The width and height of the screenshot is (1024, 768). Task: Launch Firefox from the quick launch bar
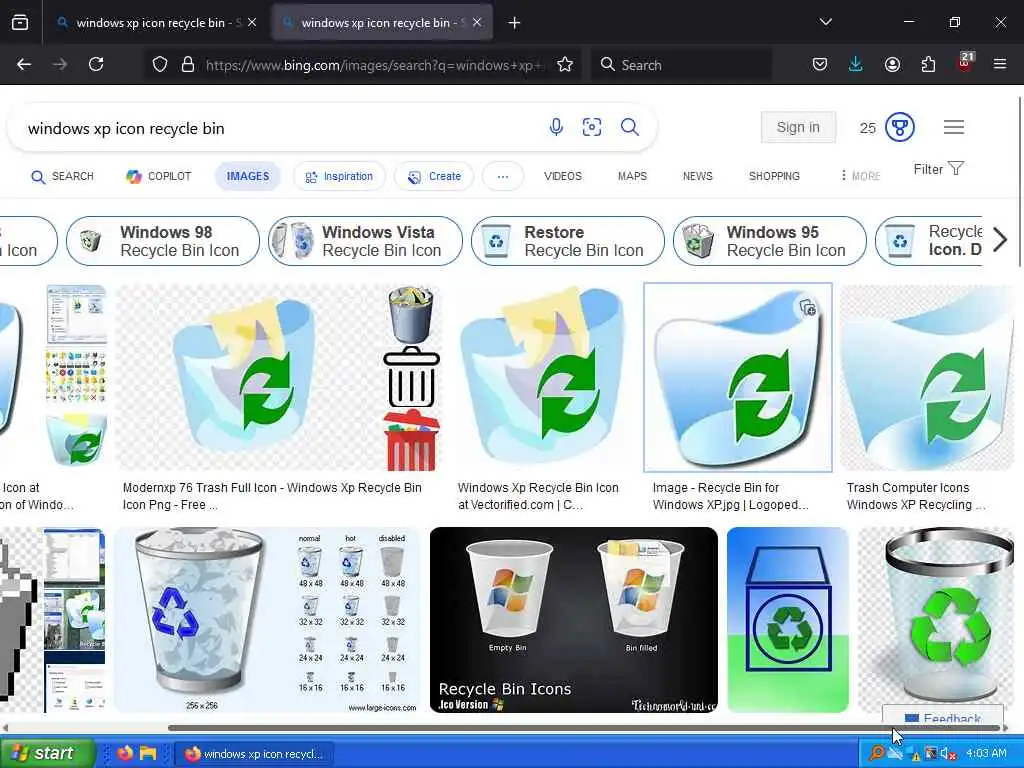click(125, 753)
